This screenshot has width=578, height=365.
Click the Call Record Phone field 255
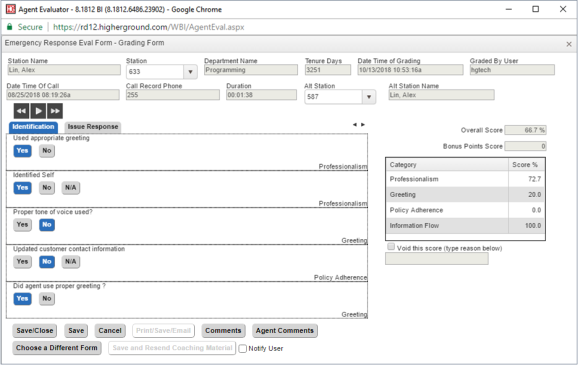tap(173, 95)
